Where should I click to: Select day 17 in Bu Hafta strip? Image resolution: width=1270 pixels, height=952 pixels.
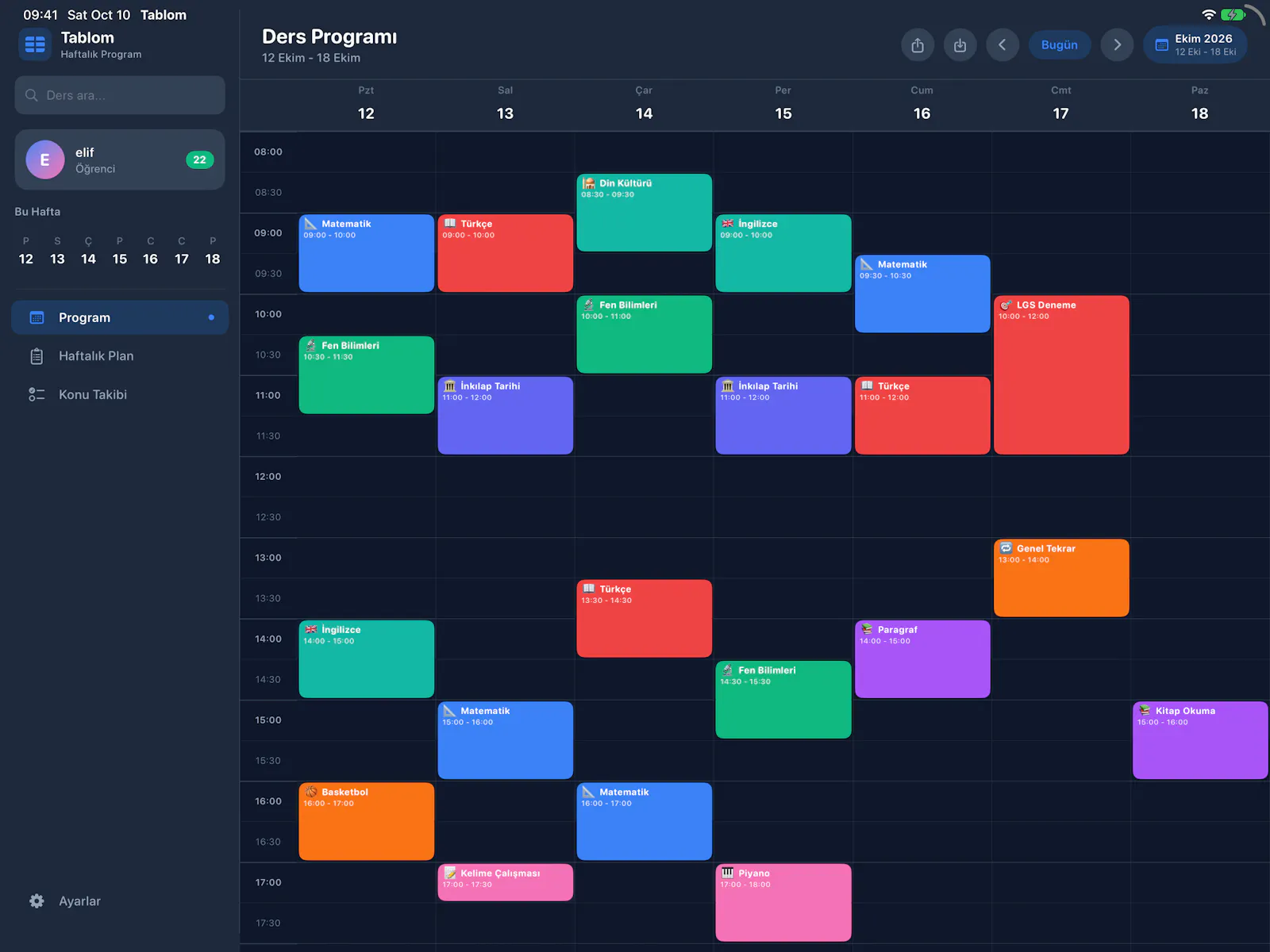point(182,251)
